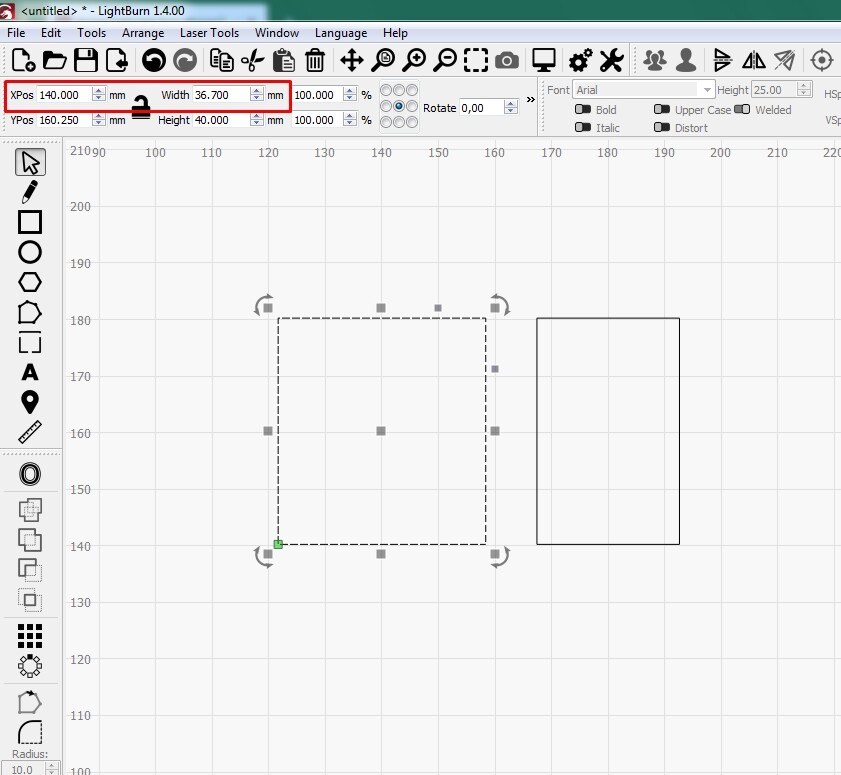Activate the Text creation tool
841x775 pixels.
pyautogui.click(x=30, y=372)
